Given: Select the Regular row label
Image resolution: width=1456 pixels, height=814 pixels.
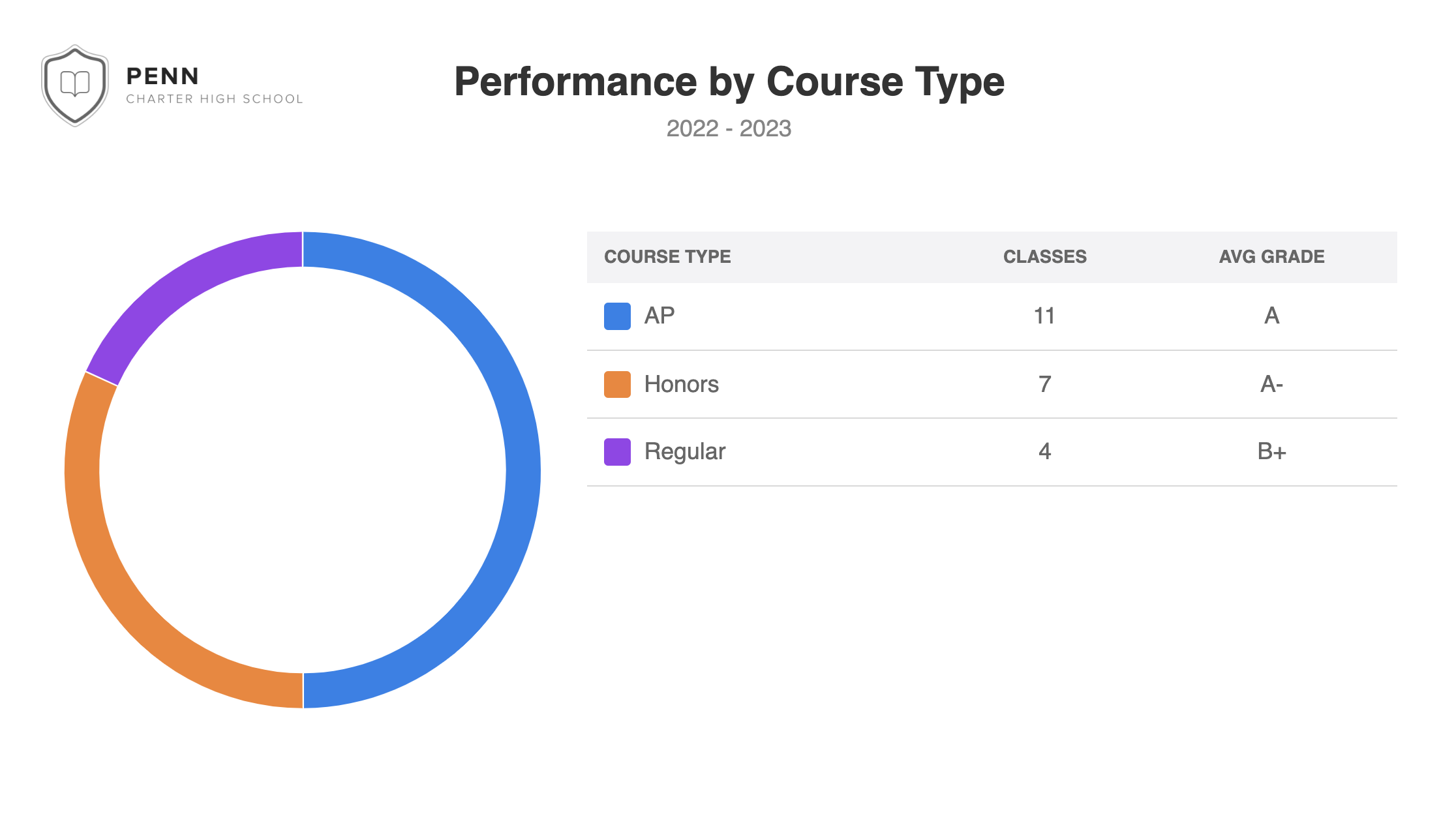Looking at the screenshot, I should pos(684,452).
